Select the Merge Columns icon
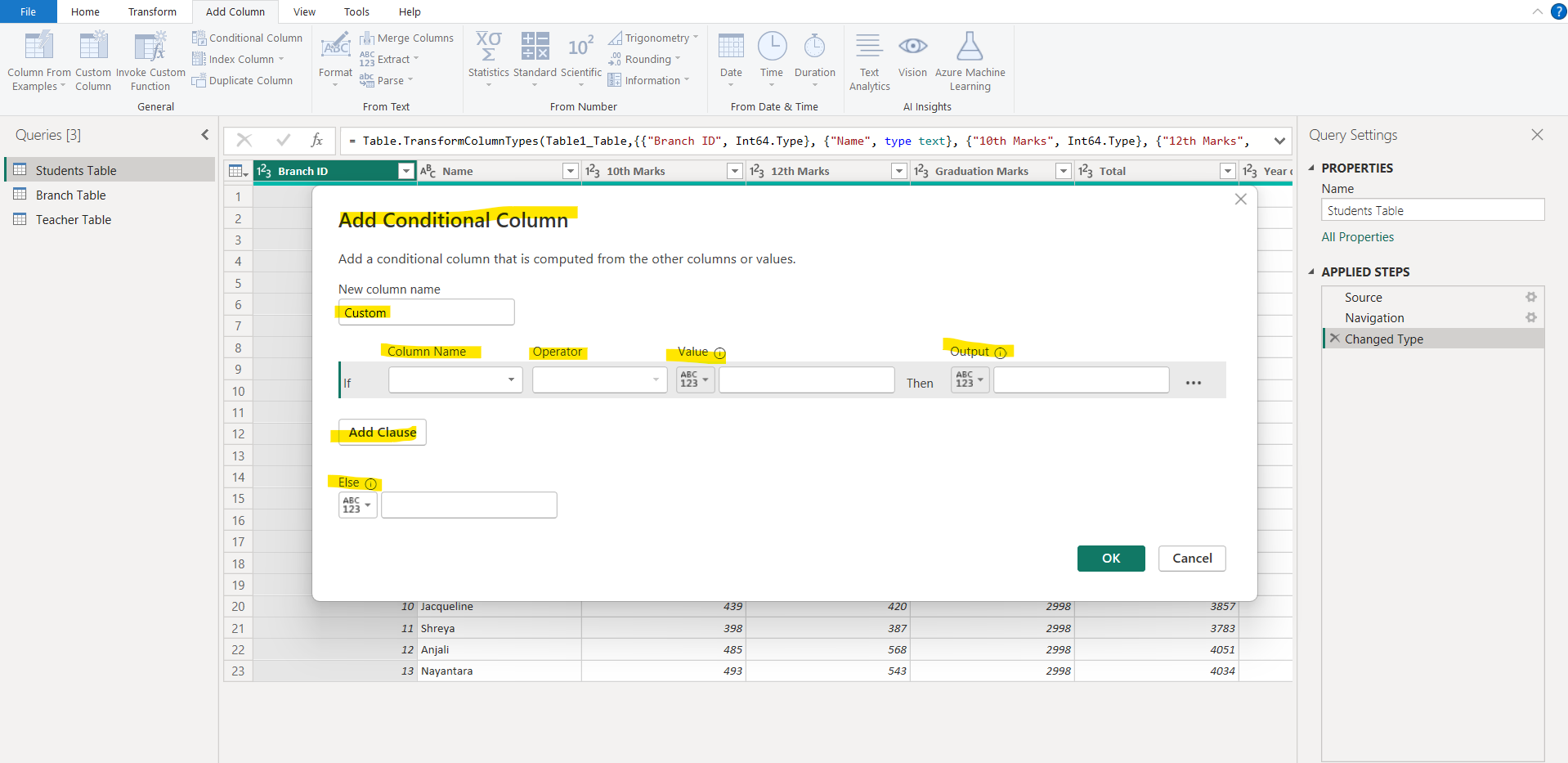1568x763 pixels. click(x=367, y=38)
